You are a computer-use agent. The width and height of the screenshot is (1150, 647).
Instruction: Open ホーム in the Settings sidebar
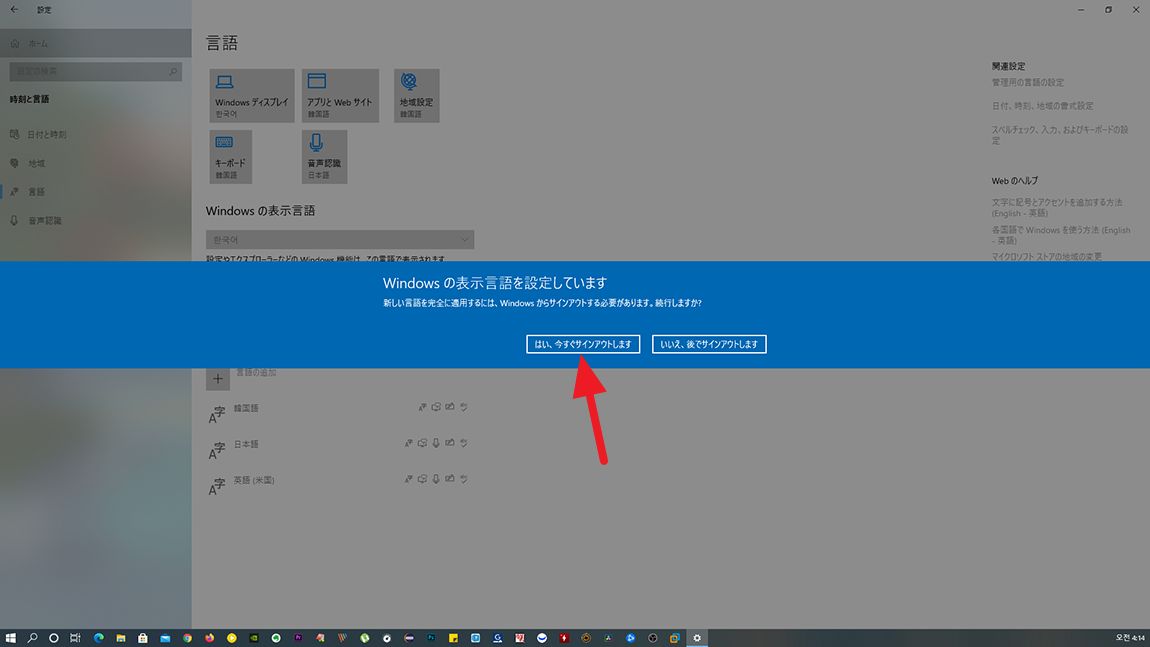pyautogui.click(x=96, y=43)
